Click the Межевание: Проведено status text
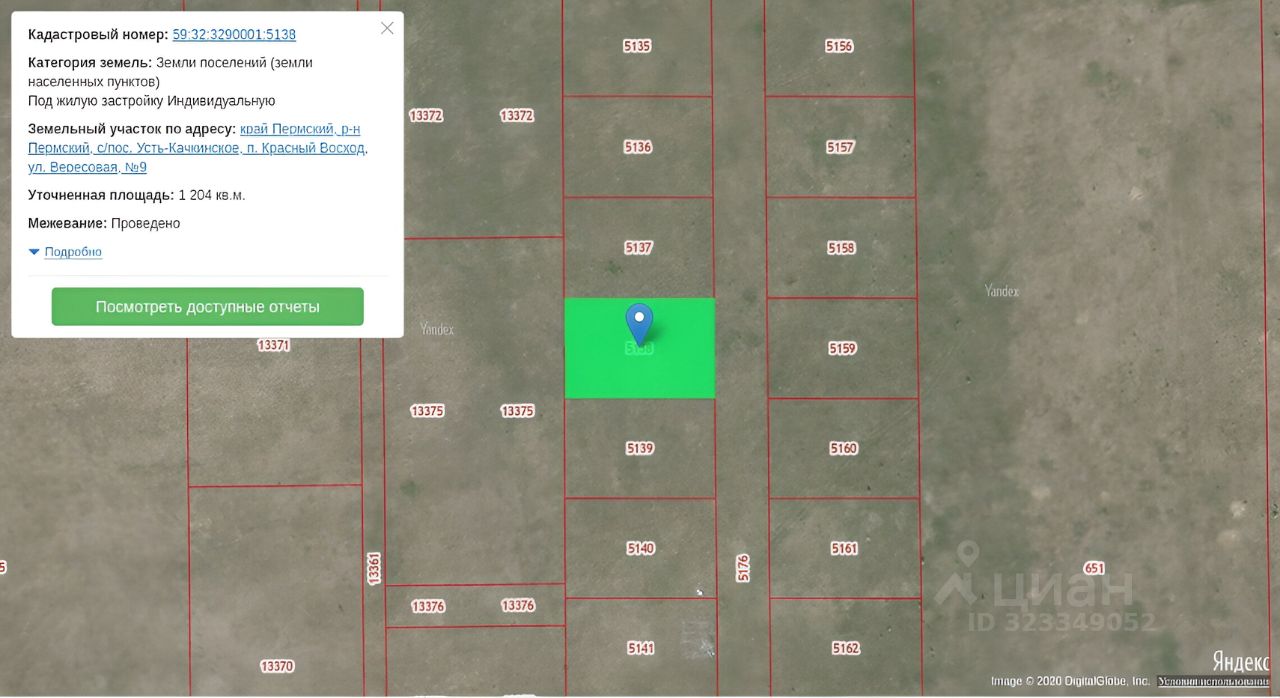The height and width of the screenshot is (698, 1280). 104,223
